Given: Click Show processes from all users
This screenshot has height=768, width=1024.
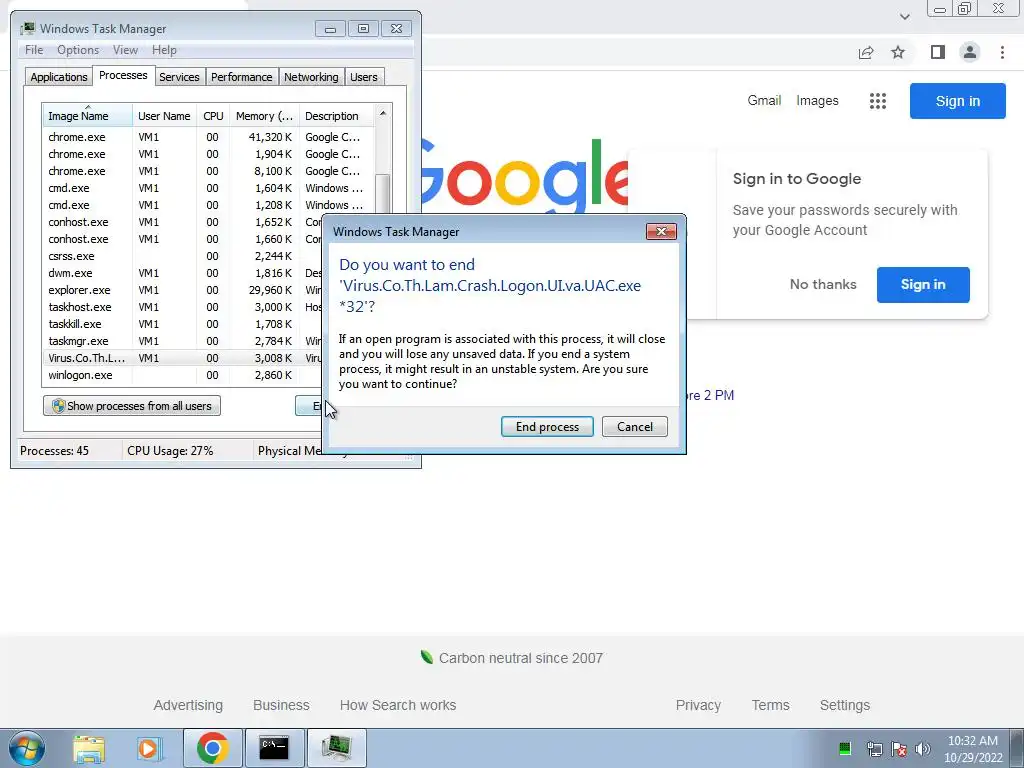Looking at the screenshot, I should point(132,406).
